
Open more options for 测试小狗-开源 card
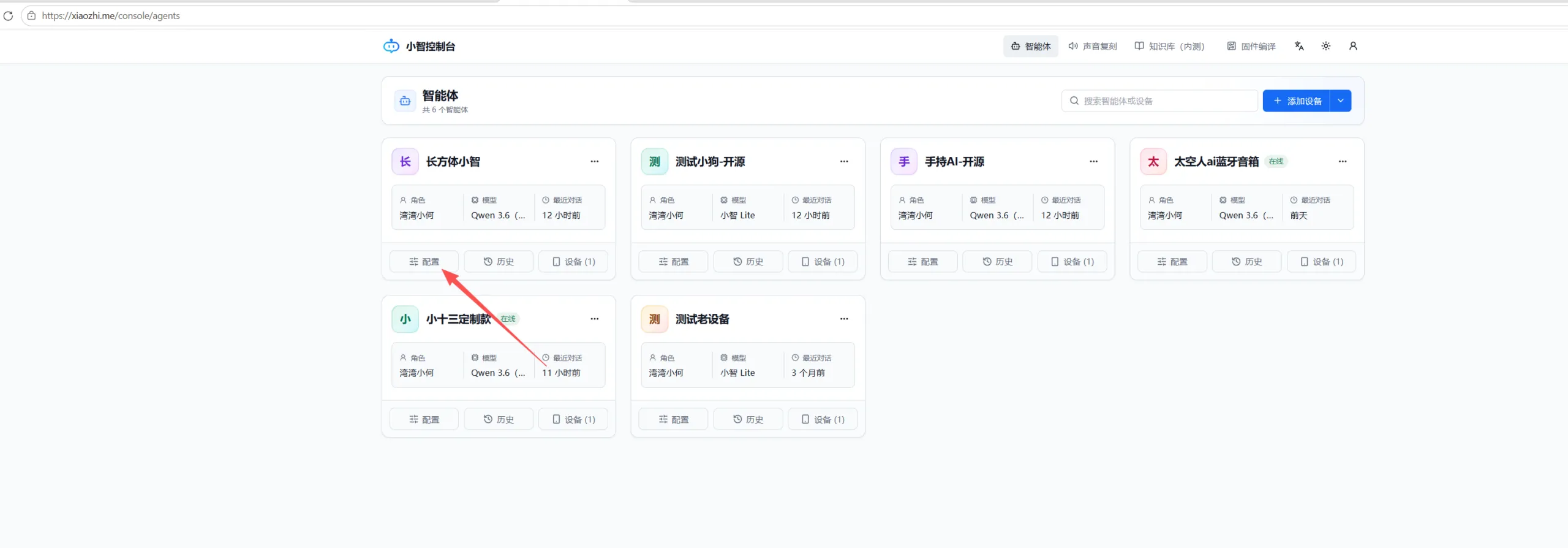pos(844,161)
